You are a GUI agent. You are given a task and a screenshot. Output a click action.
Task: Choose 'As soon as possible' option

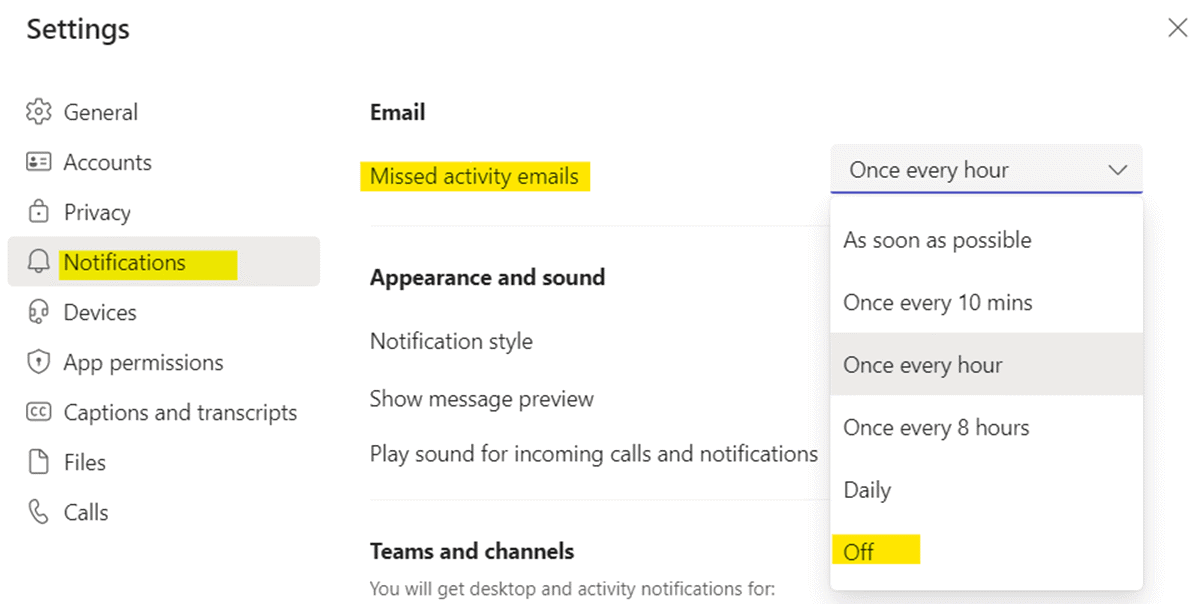tap(986, 240)
